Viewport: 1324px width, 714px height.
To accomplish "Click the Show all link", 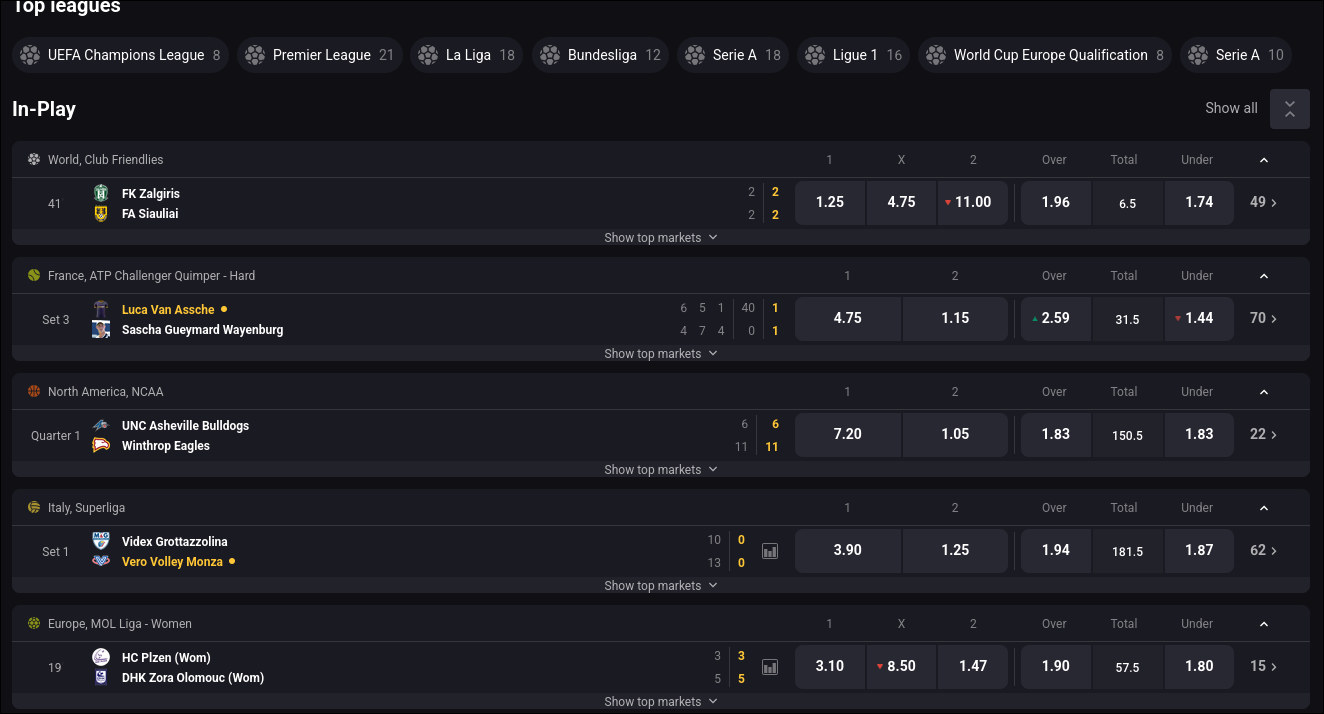I will tap(1231, 108).
